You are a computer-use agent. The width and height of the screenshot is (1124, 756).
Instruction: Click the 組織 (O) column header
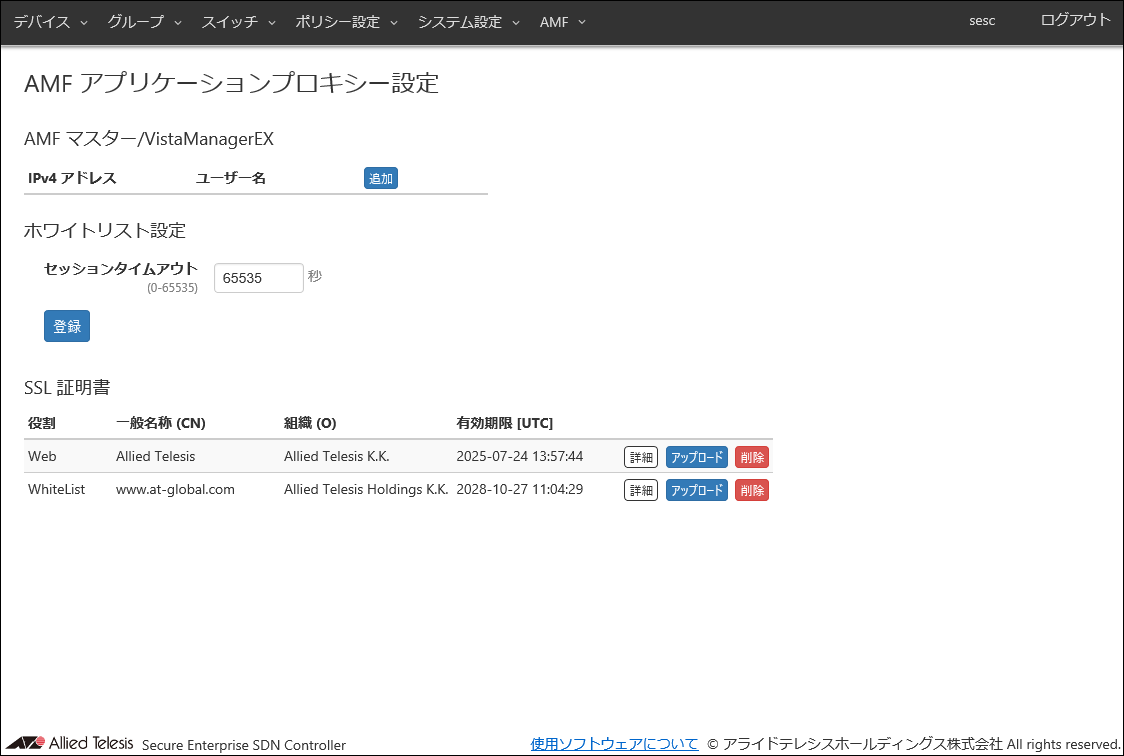click(x=310, y=423)
